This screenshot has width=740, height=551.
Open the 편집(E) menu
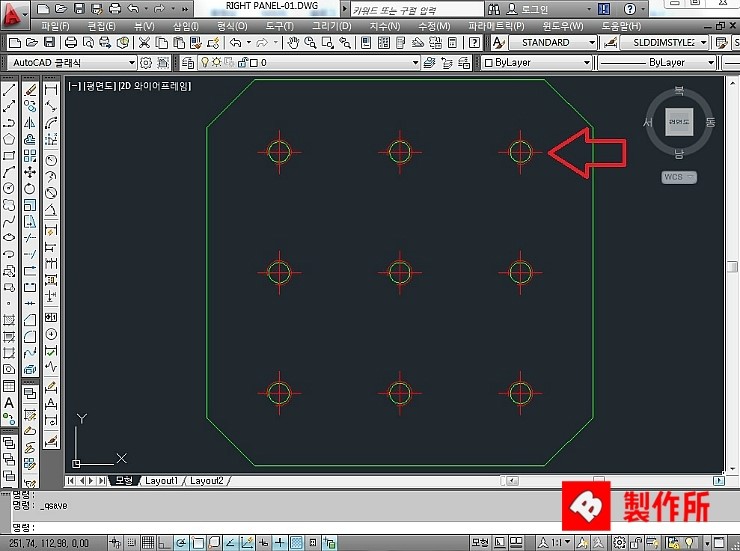101,26
